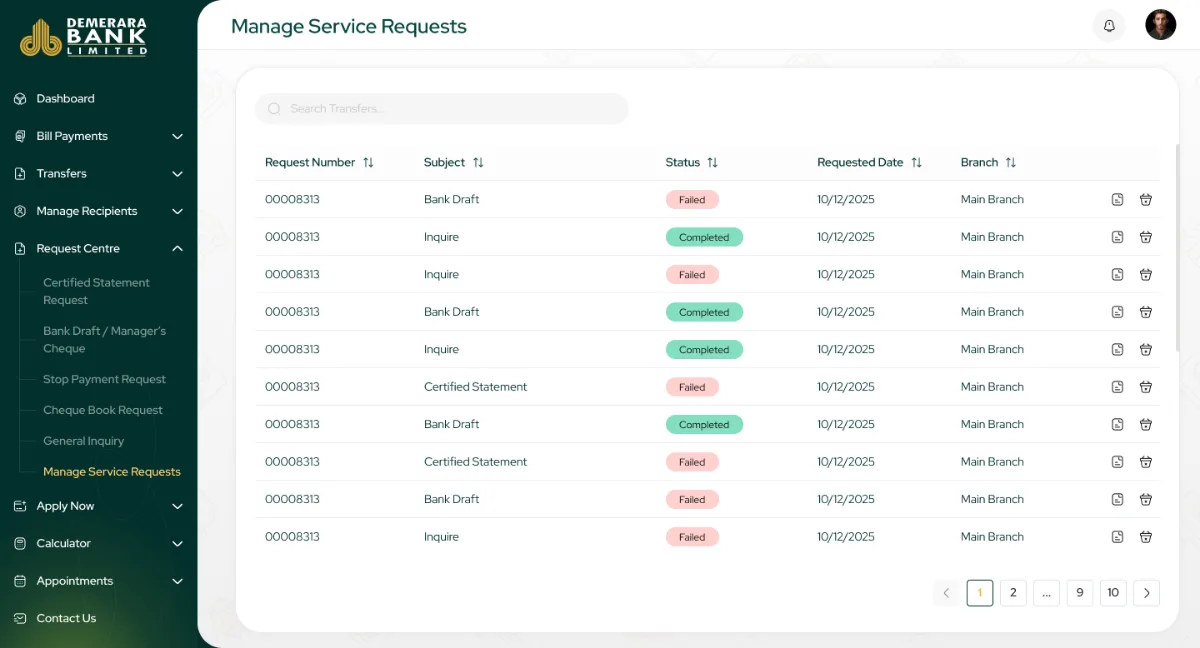
Task: Click the Appointments calendar icon
Action: coord(19,581)
